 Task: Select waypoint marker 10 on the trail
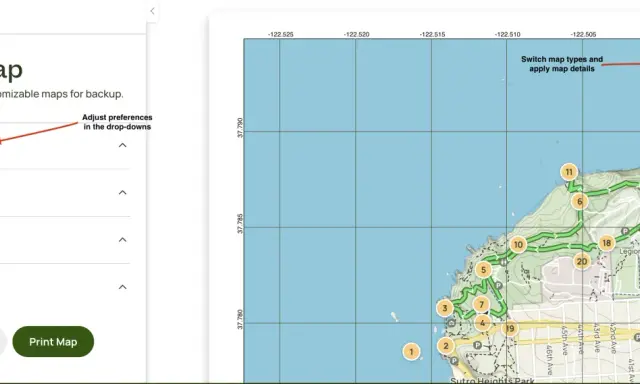pyautogui.click(x=518, y=244)
